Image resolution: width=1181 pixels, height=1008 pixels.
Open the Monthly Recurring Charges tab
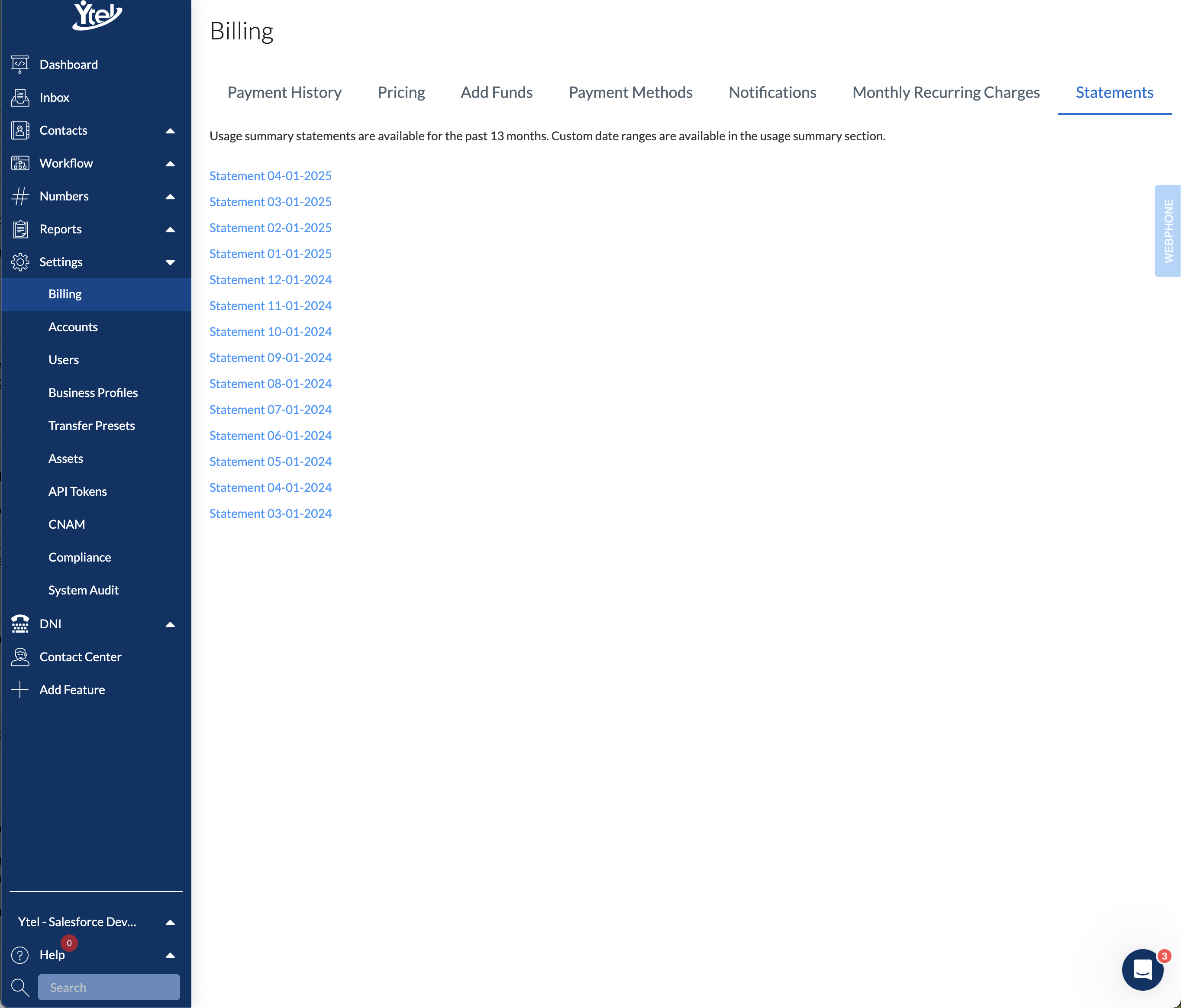coord(945,92)
